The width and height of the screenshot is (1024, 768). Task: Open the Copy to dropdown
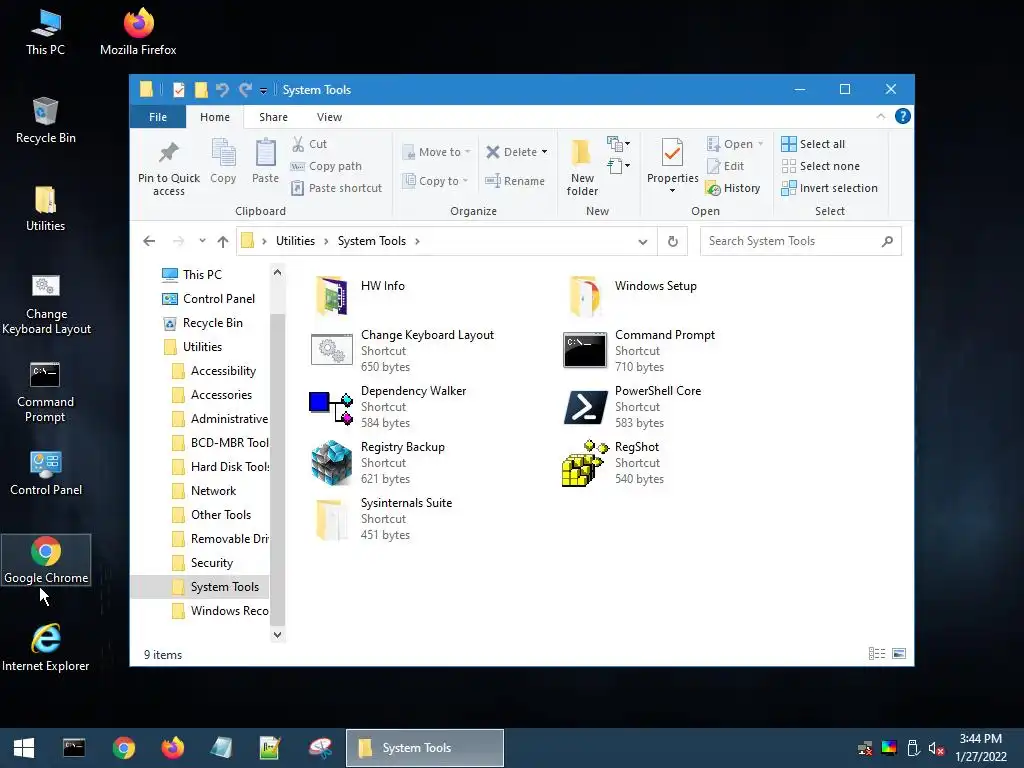[x=435, y=181]
